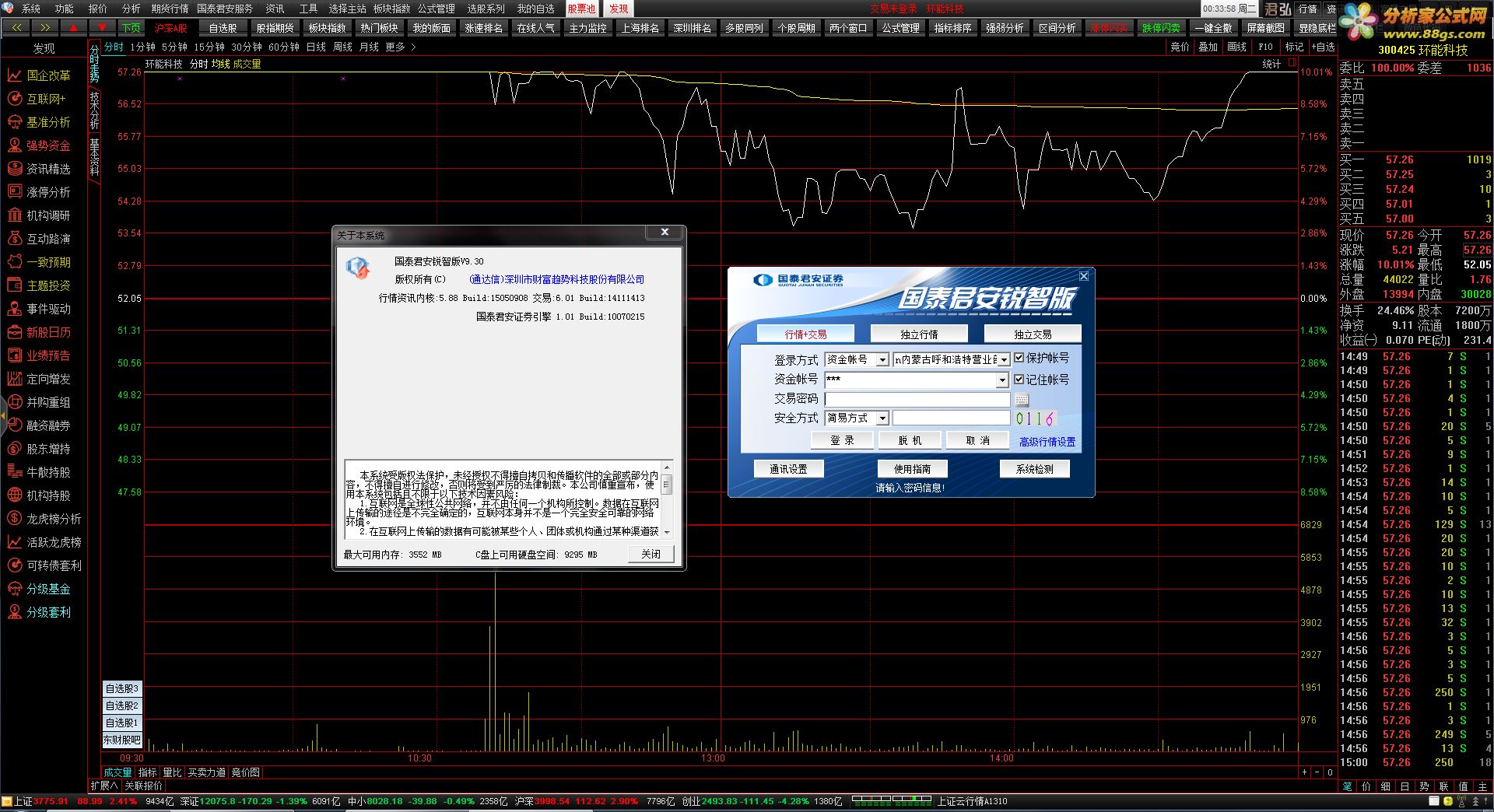This screenshot has width=1494, height=812.
Task: Open the soft keyboard next to 交易密码
Action: point(1022,400)
